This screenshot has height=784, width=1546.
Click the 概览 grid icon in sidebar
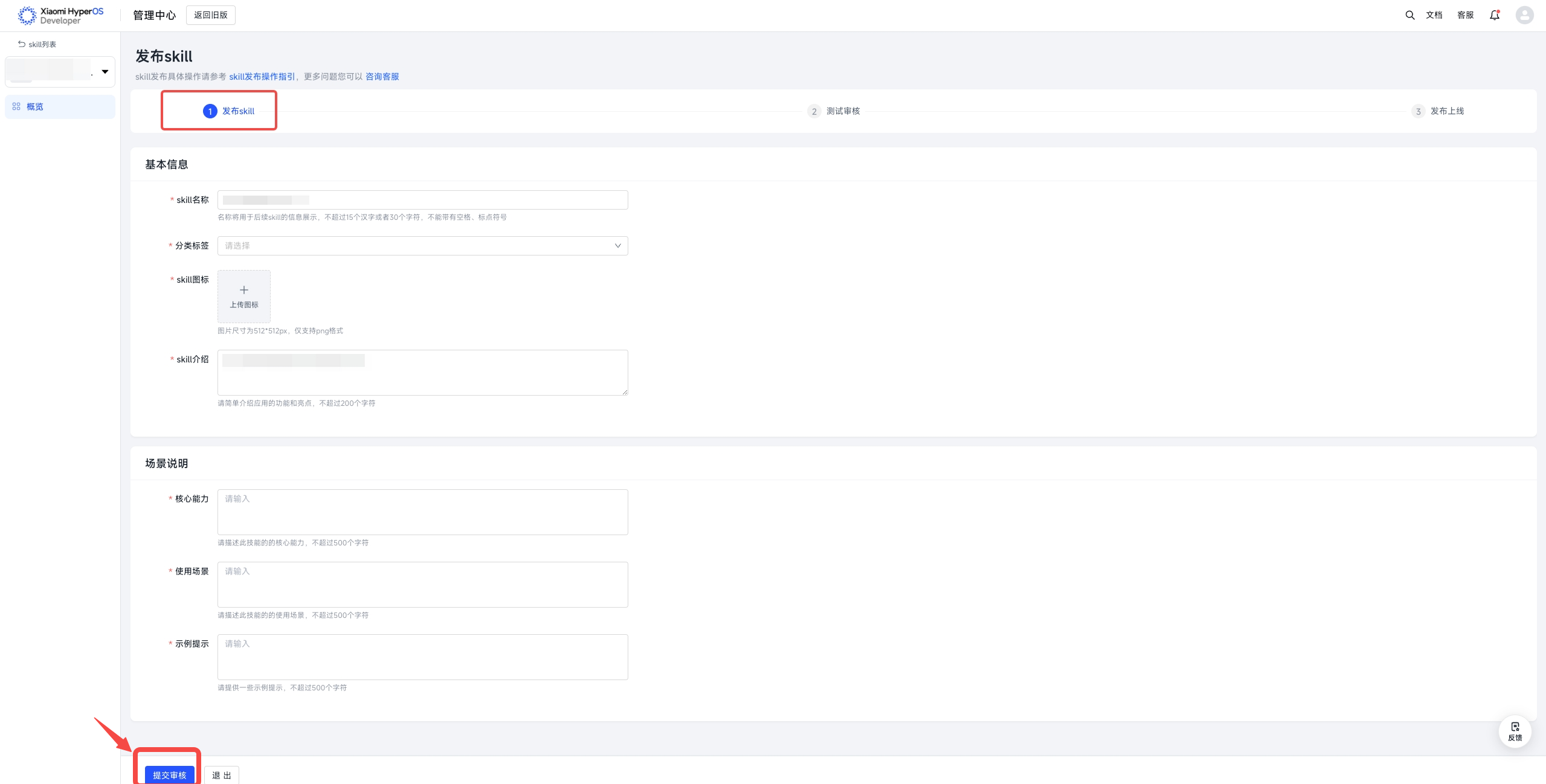point(16,106)
